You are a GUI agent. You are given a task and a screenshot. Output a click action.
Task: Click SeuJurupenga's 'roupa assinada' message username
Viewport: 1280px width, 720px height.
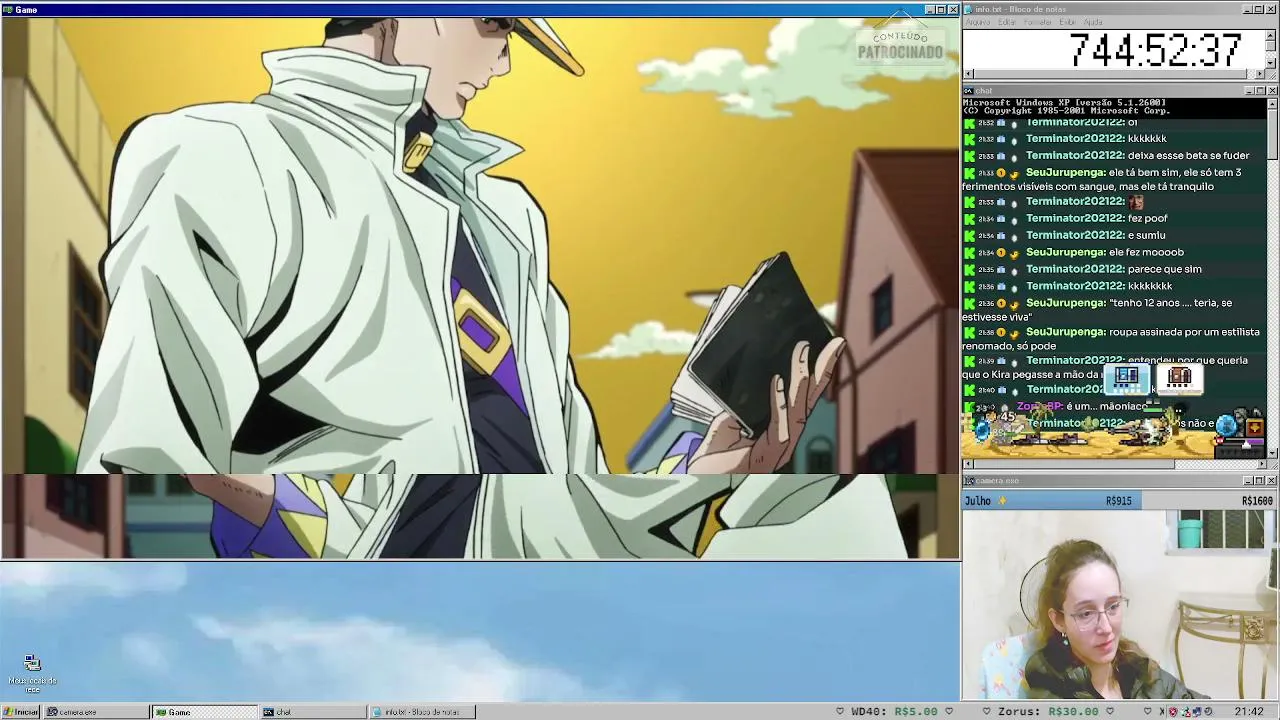[1065, 332]
